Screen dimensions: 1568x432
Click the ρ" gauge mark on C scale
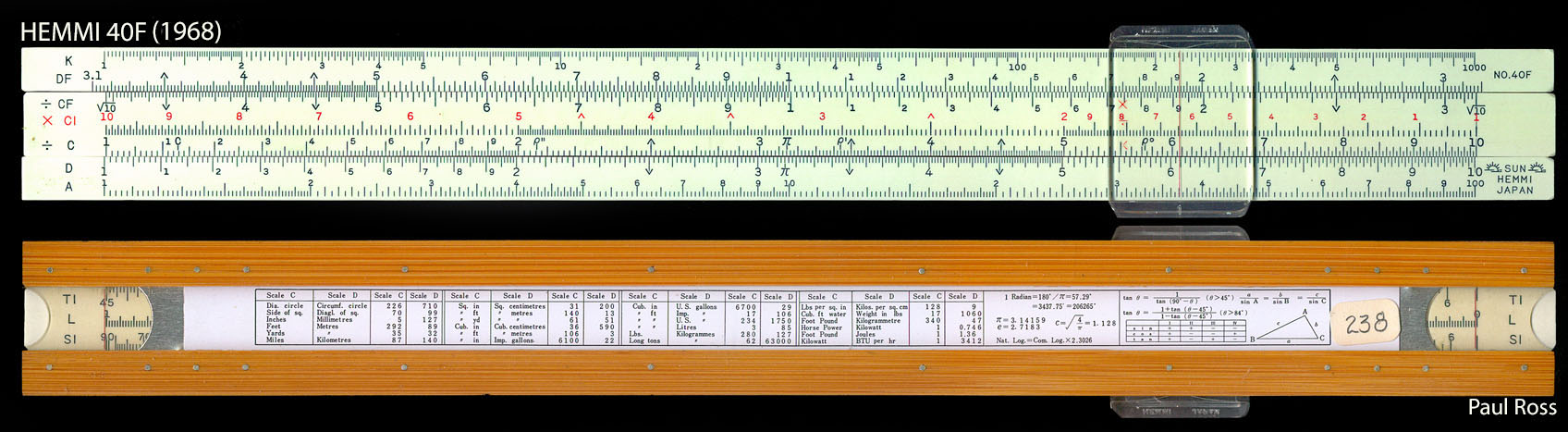tap(539, 142)
